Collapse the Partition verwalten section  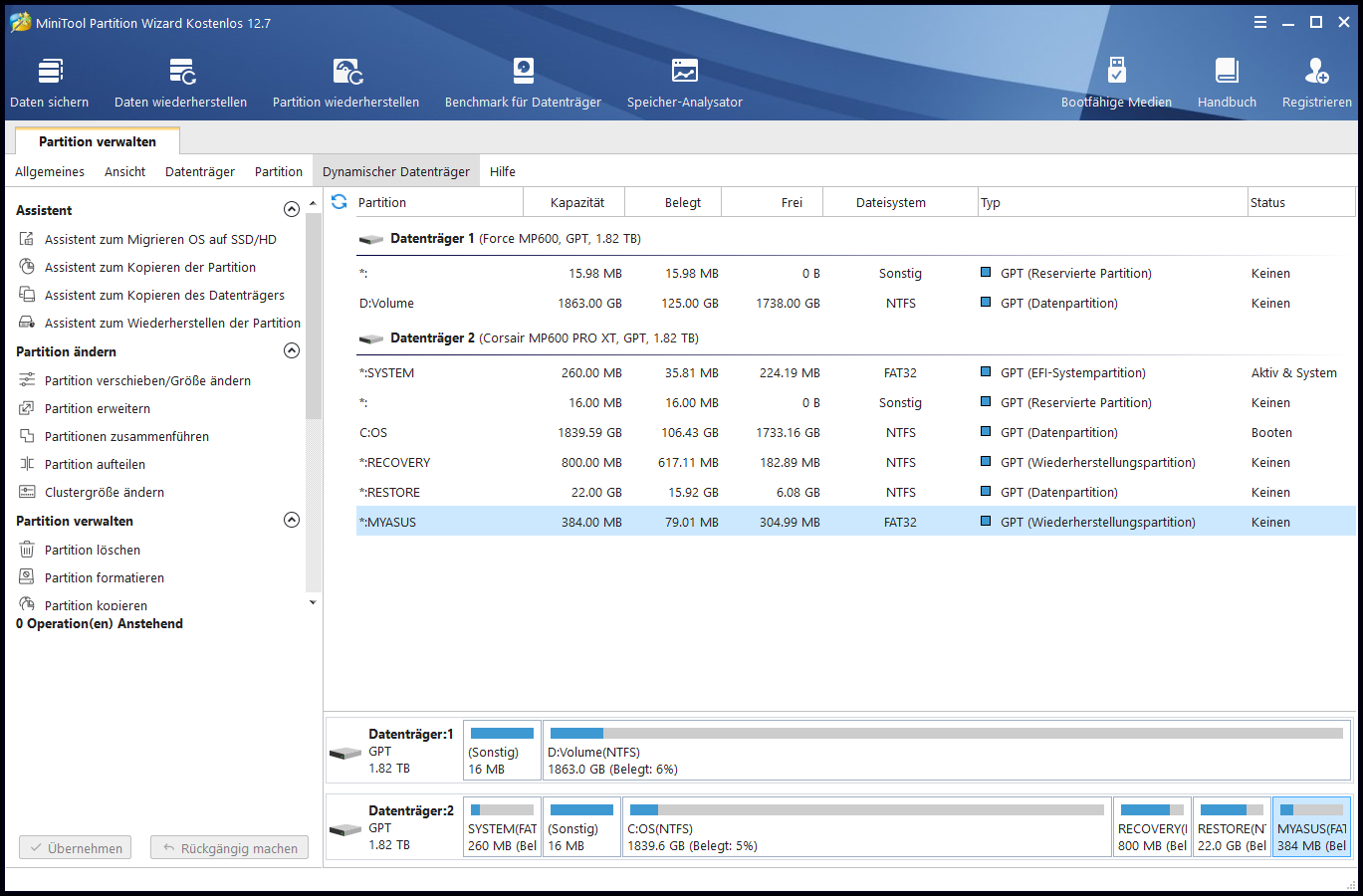[292, 520]
